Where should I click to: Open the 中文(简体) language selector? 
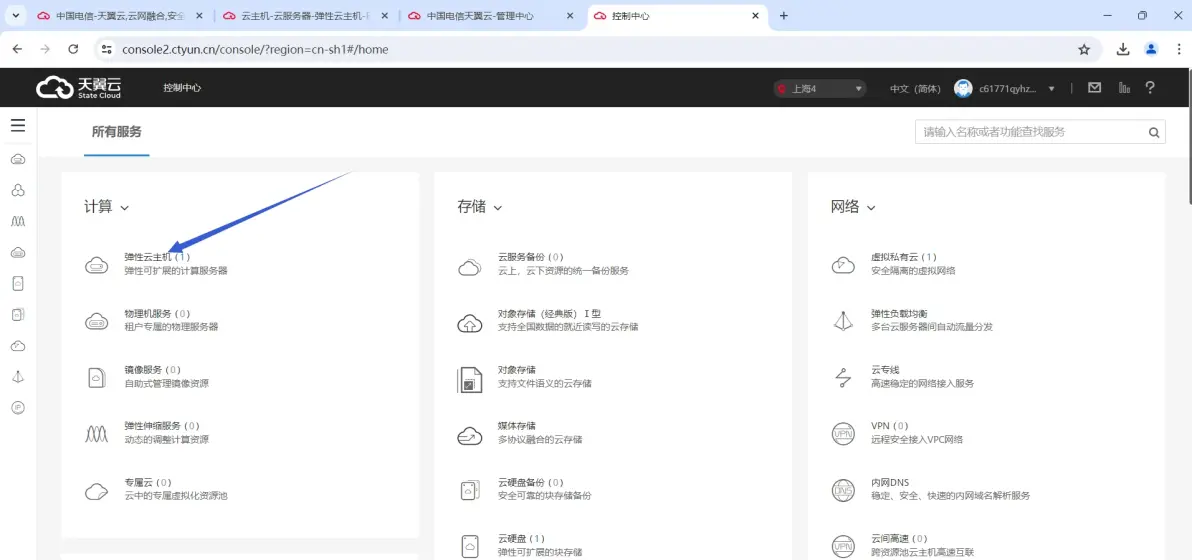point(915,89)
